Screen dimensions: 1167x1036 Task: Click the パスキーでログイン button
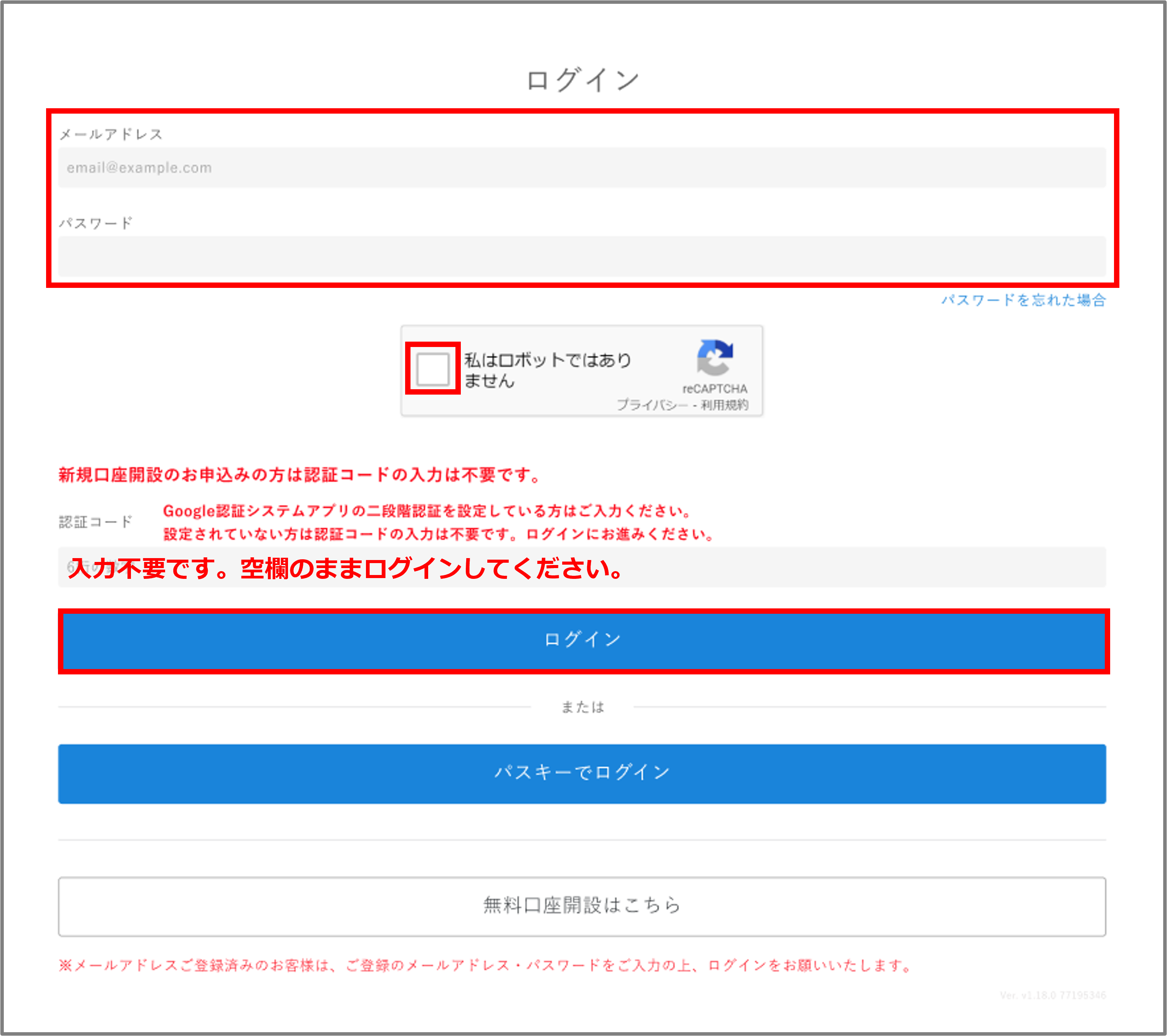tap(582, 773)
